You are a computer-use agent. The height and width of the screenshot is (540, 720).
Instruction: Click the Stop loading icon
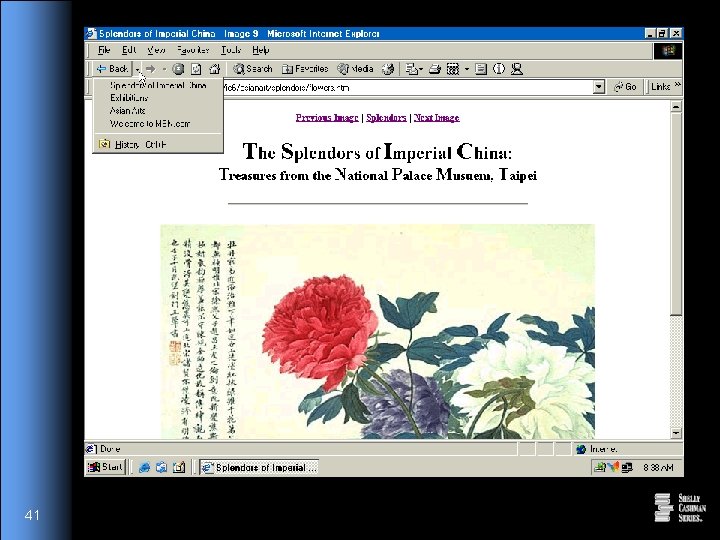pos(178,69)
